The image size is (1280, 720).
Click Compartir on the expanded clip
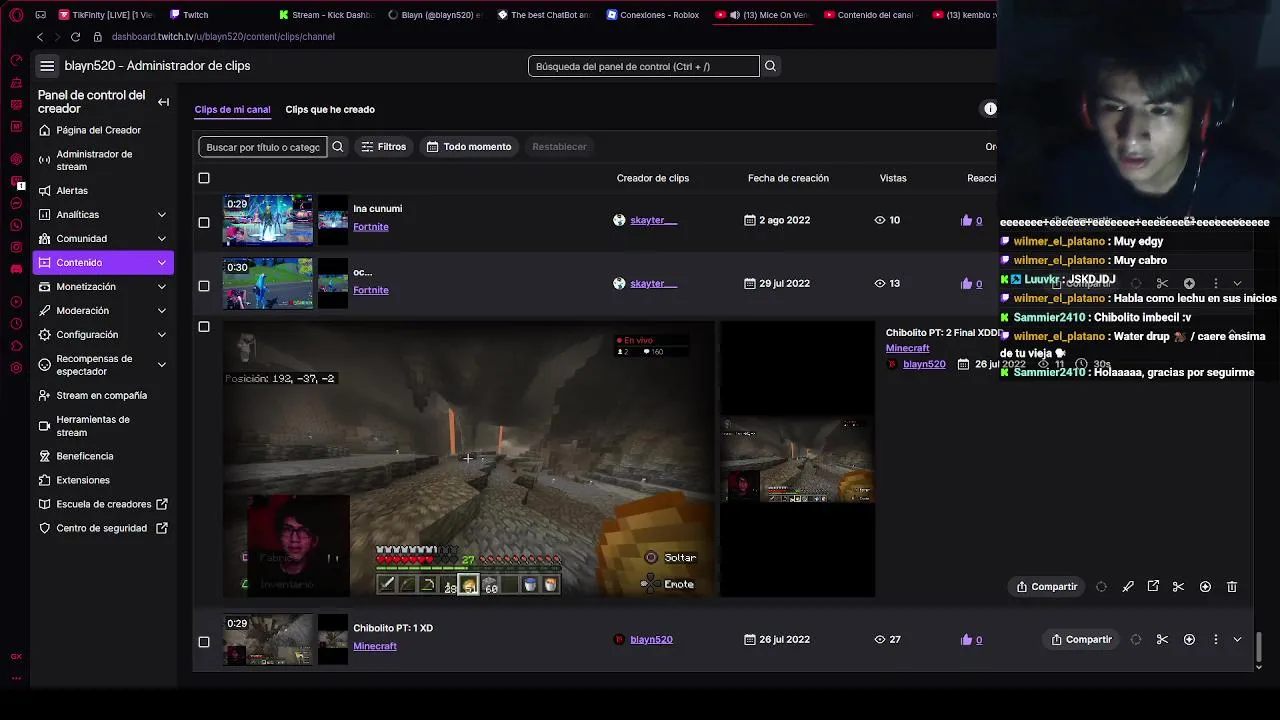click(1047, 587)
